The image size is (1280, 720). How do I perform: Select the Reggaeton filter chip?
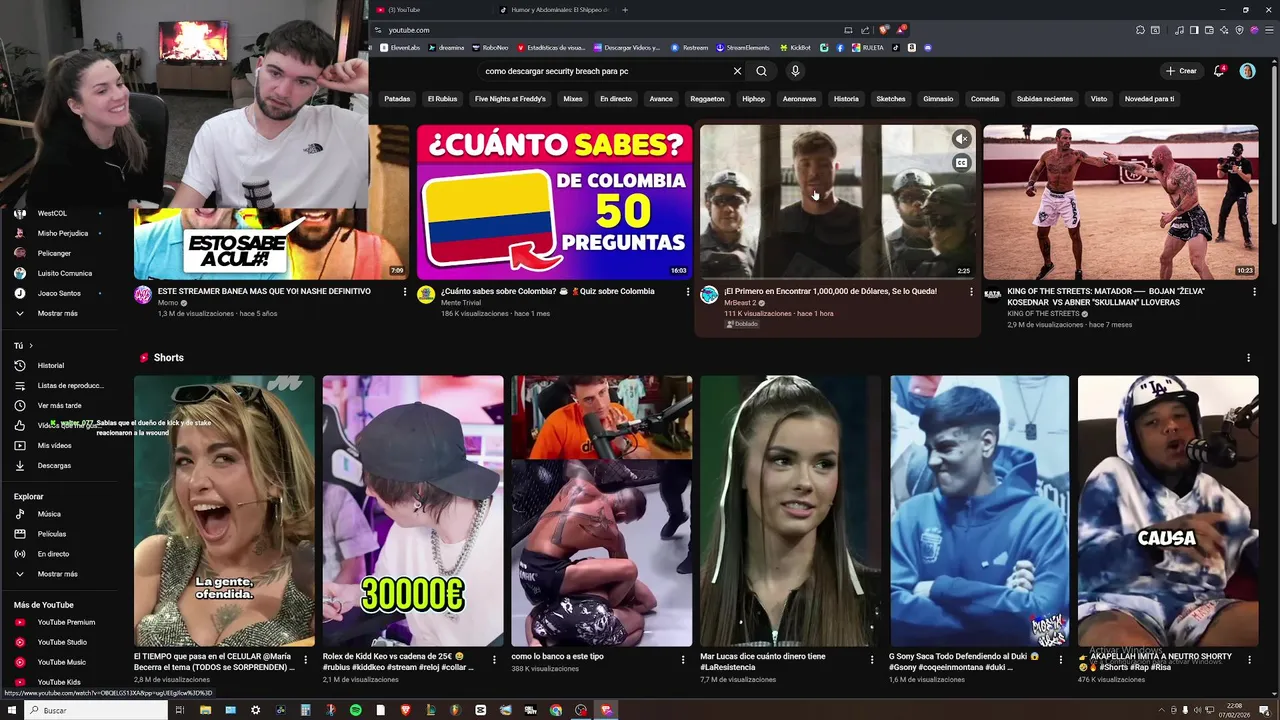click(x=707, y=99)
